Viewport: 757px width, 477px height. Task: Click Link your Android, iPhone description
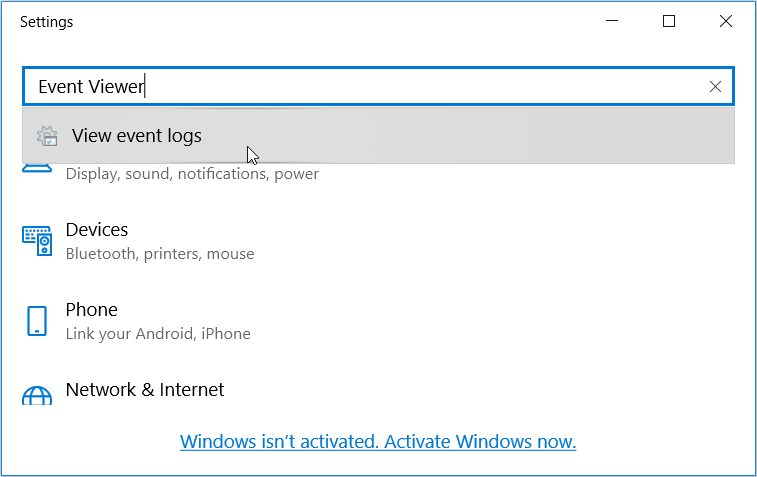[158, 334]
